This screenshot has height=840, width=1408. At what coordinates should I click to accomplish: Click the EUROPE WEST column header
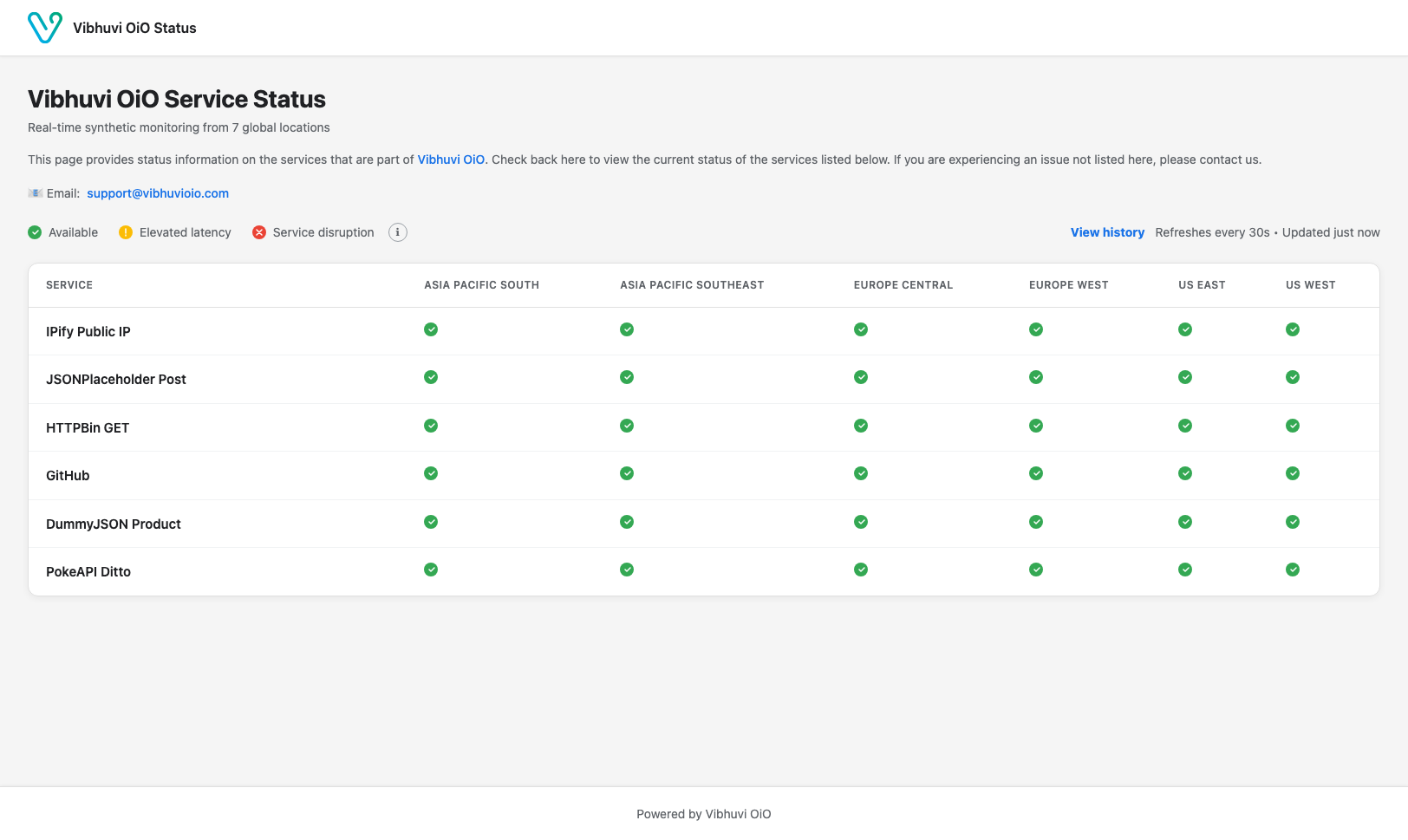1069,285
